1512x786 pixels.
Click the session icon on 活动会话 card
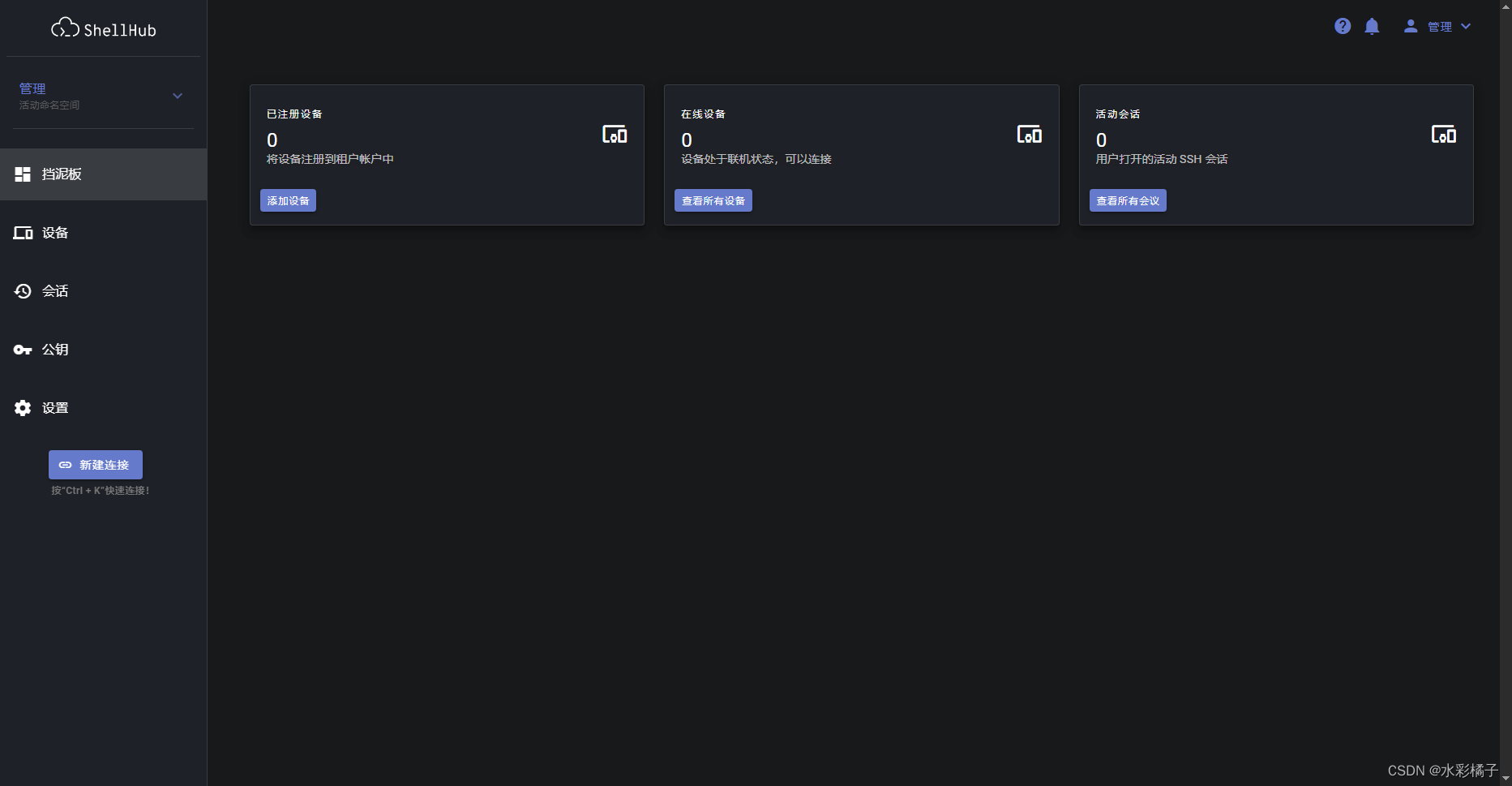[x=1444, y=134]
